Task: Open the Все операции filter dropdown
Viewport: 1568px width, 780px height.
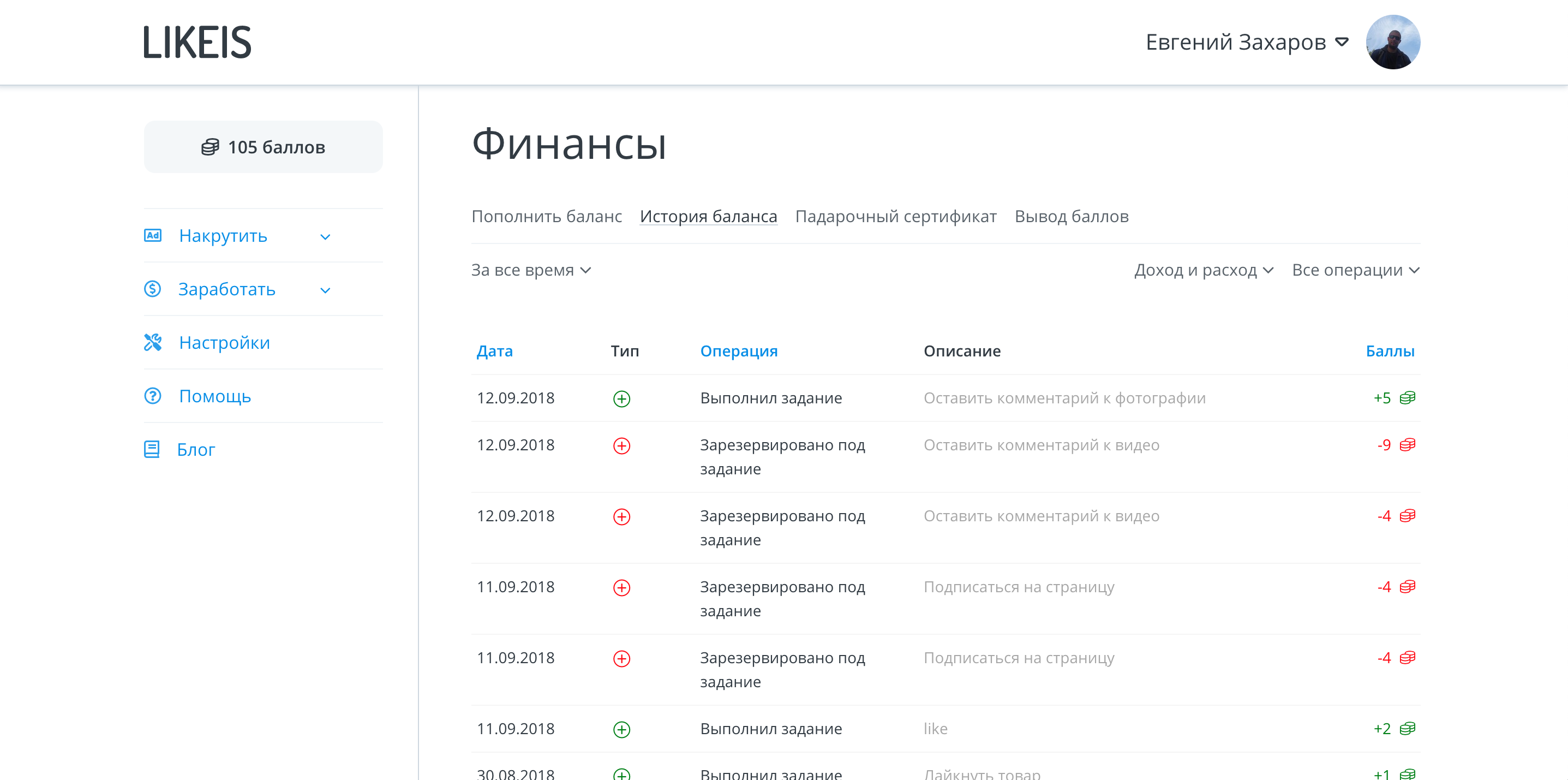Action: [x=1355, y=270]
